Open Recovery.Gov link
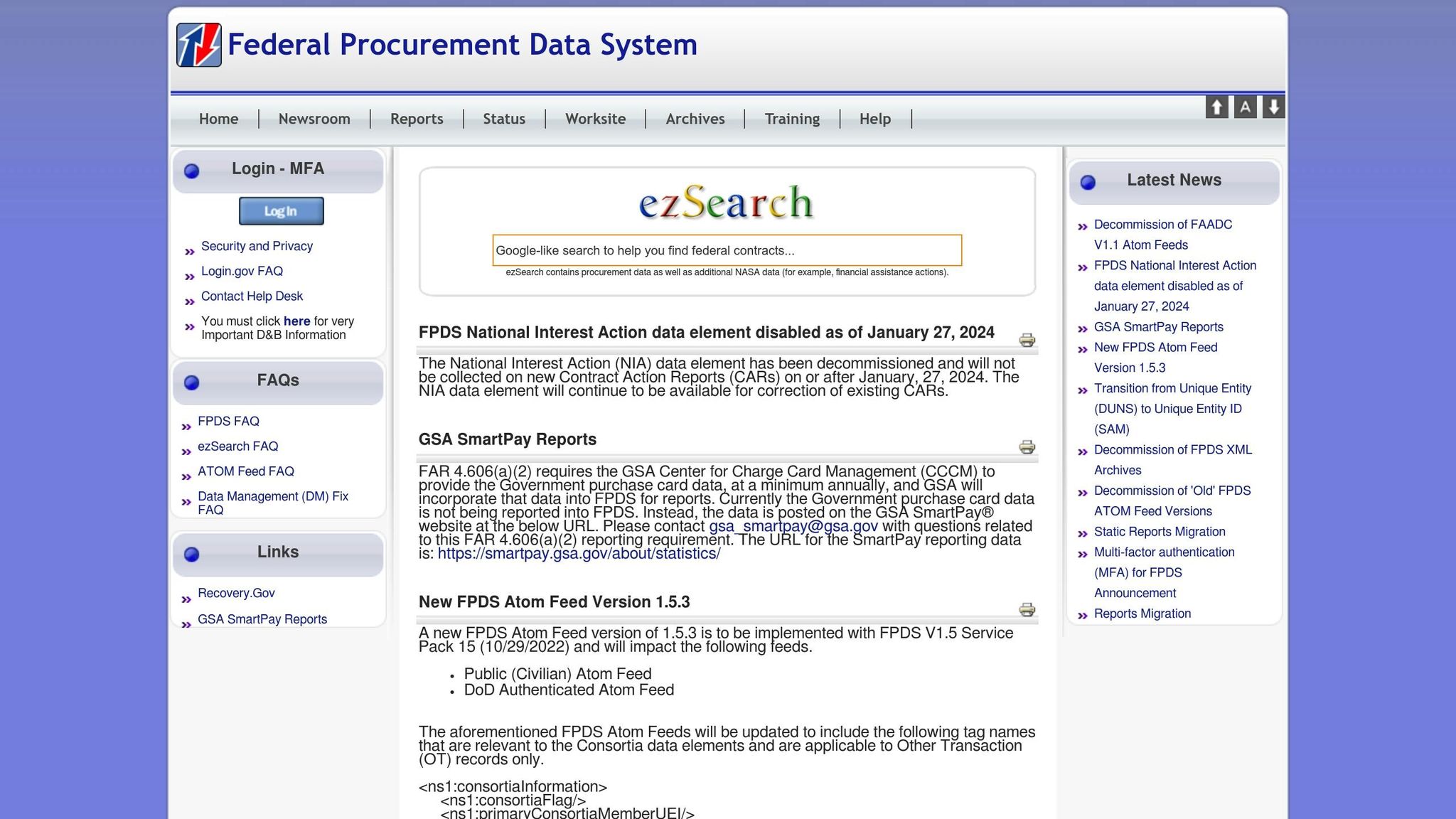The image size is (1456, 819). pyautogui.click(x=236, y=593)
